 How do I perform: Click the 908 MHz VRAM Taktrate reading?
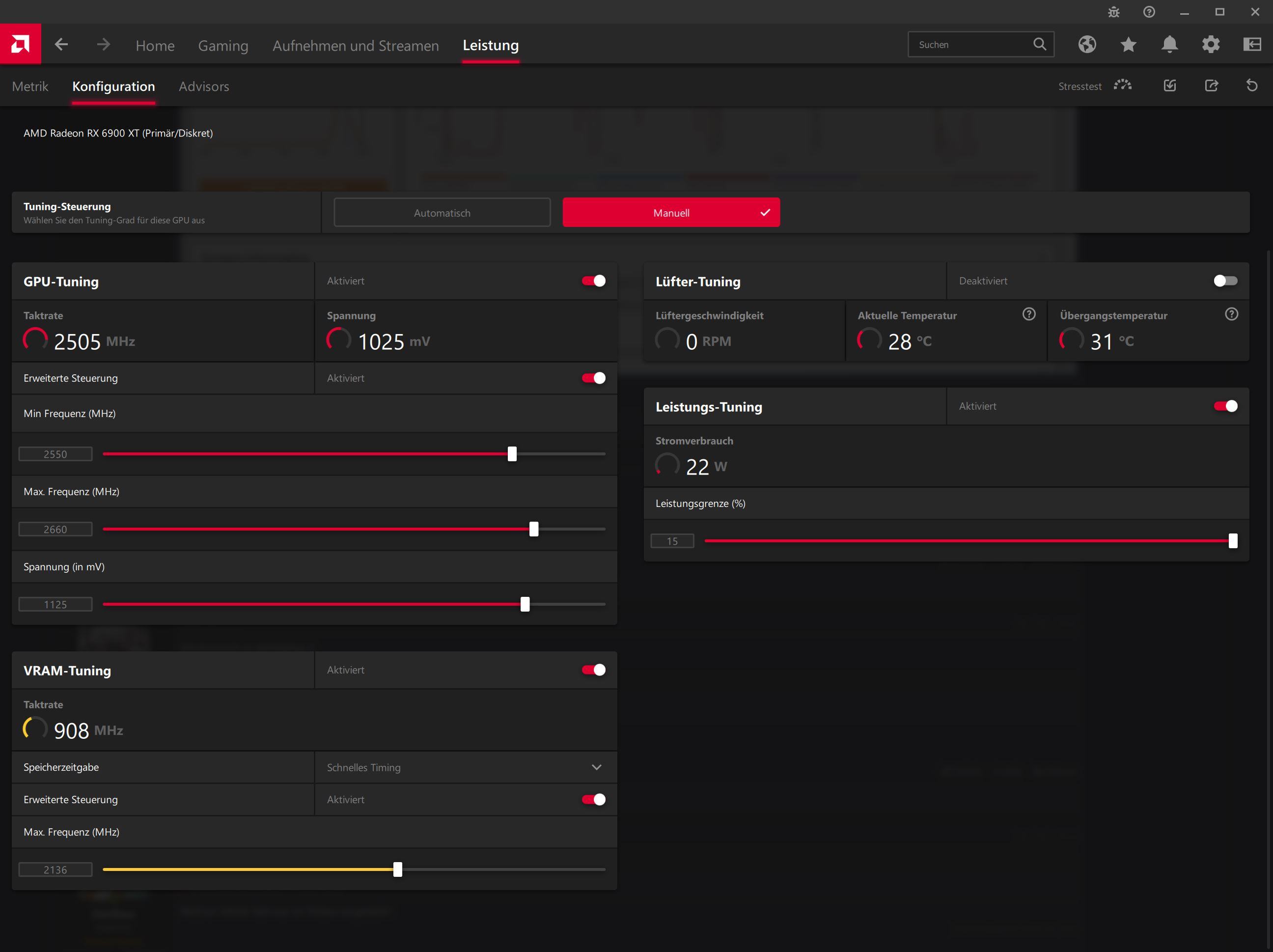88,730
